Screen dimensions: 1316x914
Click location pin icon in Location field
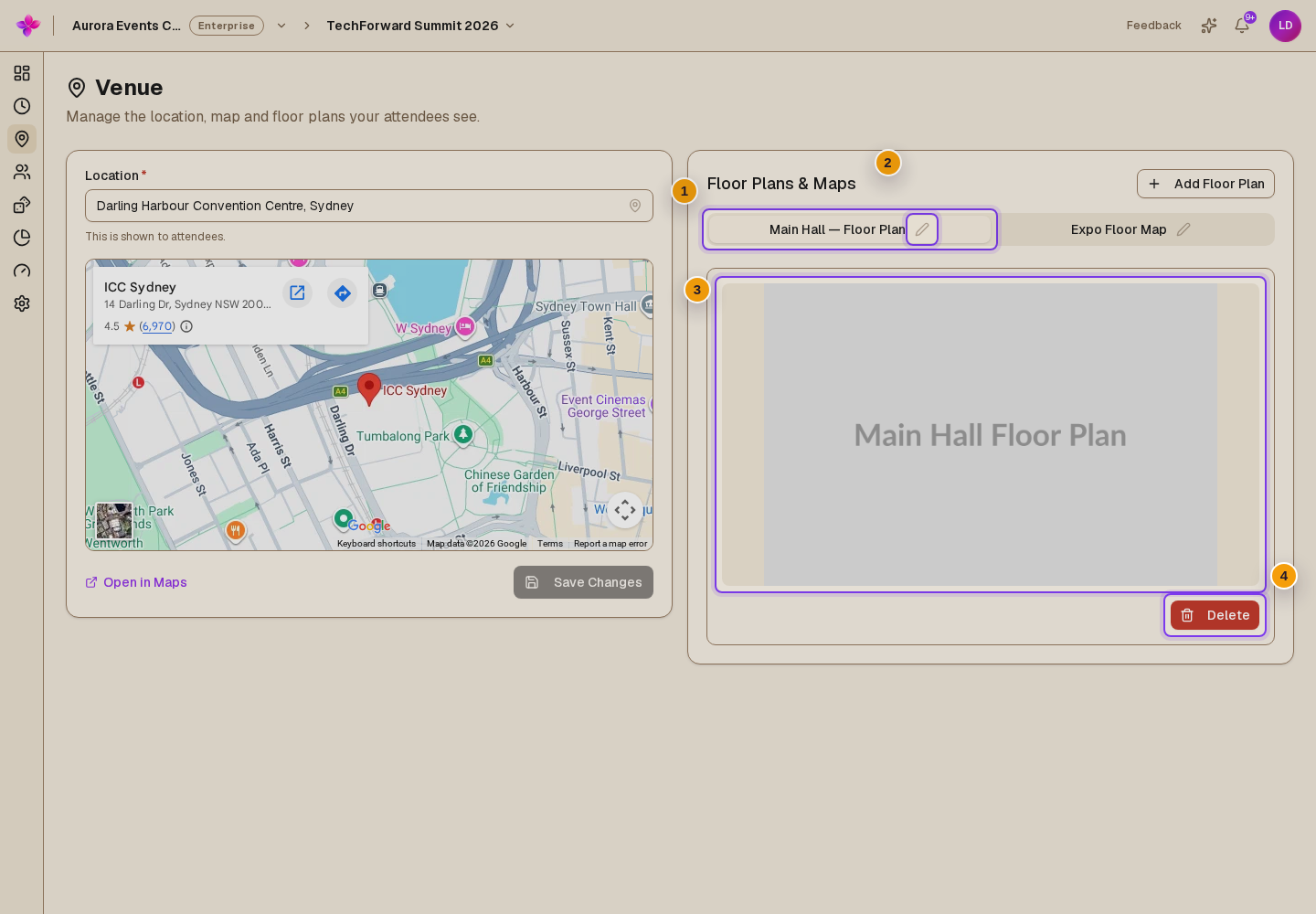click(635, 206)
